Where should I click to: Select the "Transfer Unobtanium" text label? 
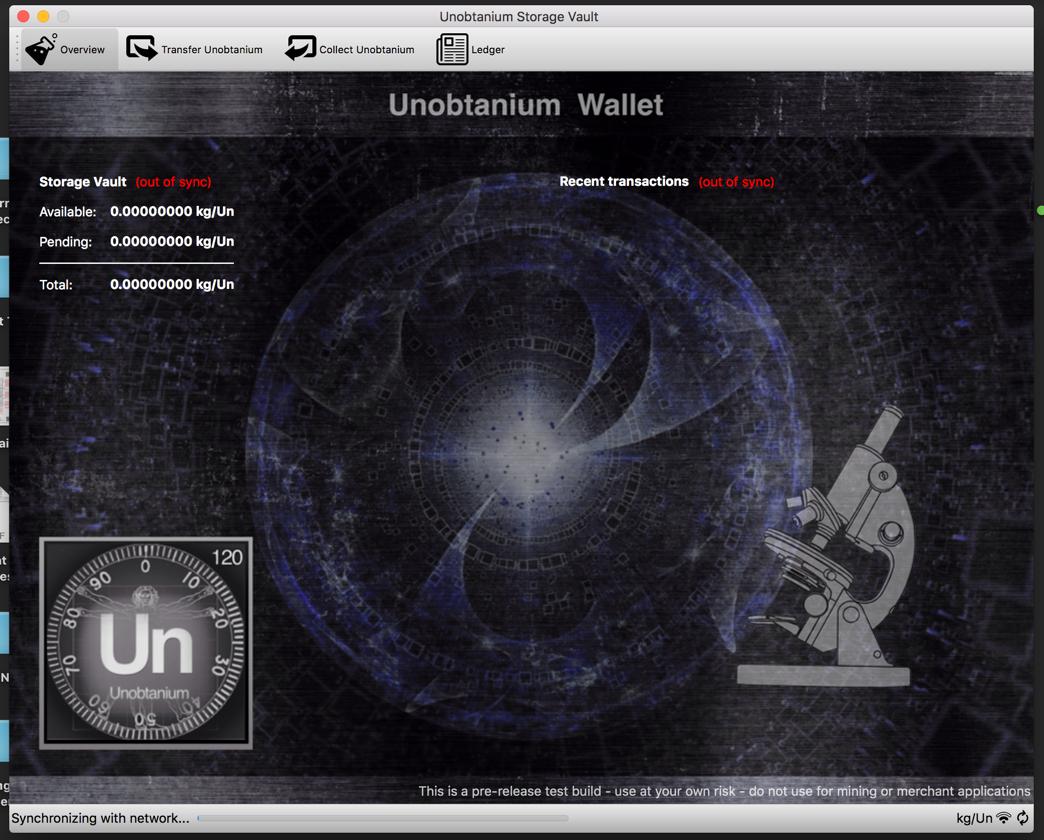click(212, 50)
